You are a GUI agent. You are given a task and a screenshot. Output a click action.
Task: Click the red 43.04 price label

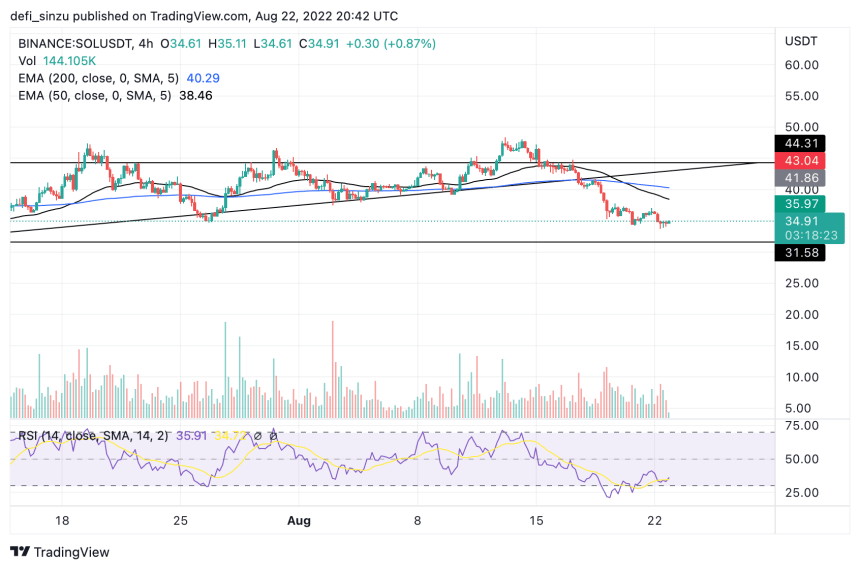click(800, 161)
